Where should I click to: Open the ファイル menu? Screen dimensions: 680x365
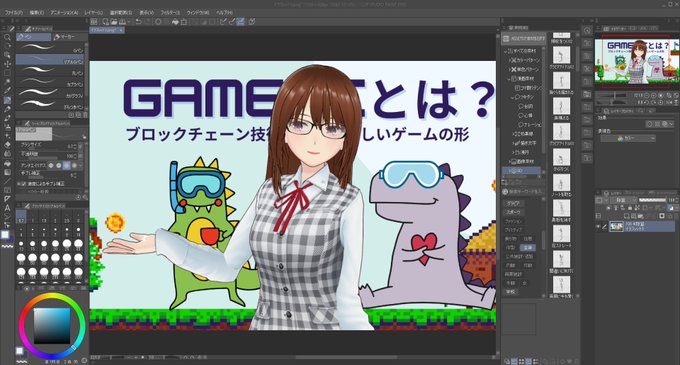(x=13, y=13)
